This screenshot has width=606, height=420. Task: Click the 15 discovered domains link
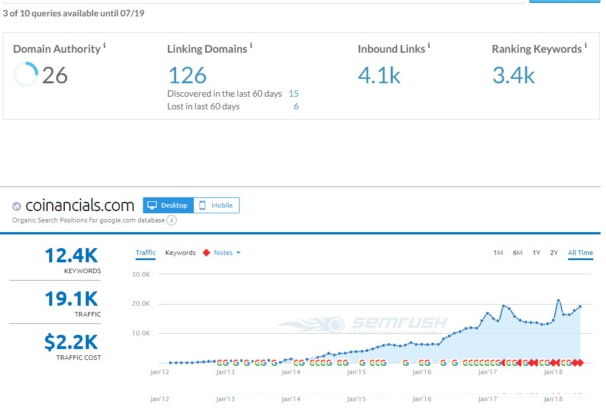[294, 94]
